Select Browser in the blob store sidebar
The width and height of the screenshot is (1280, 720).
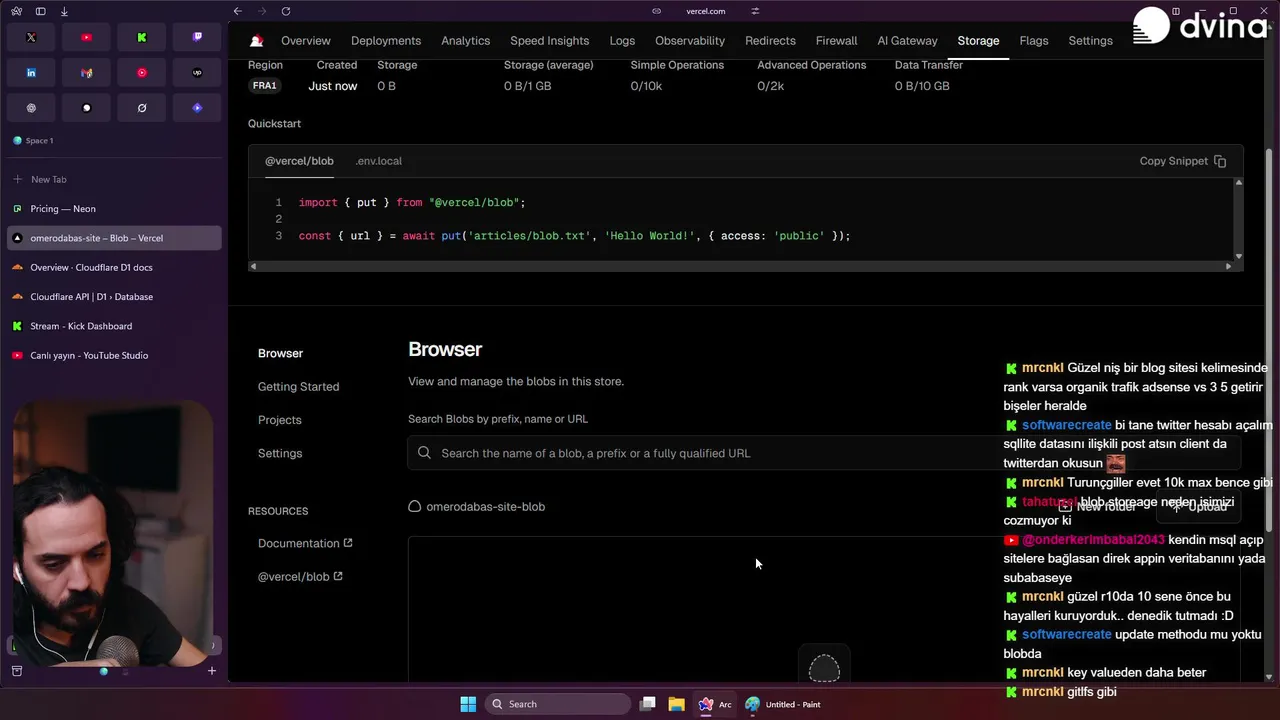(280, 353)
